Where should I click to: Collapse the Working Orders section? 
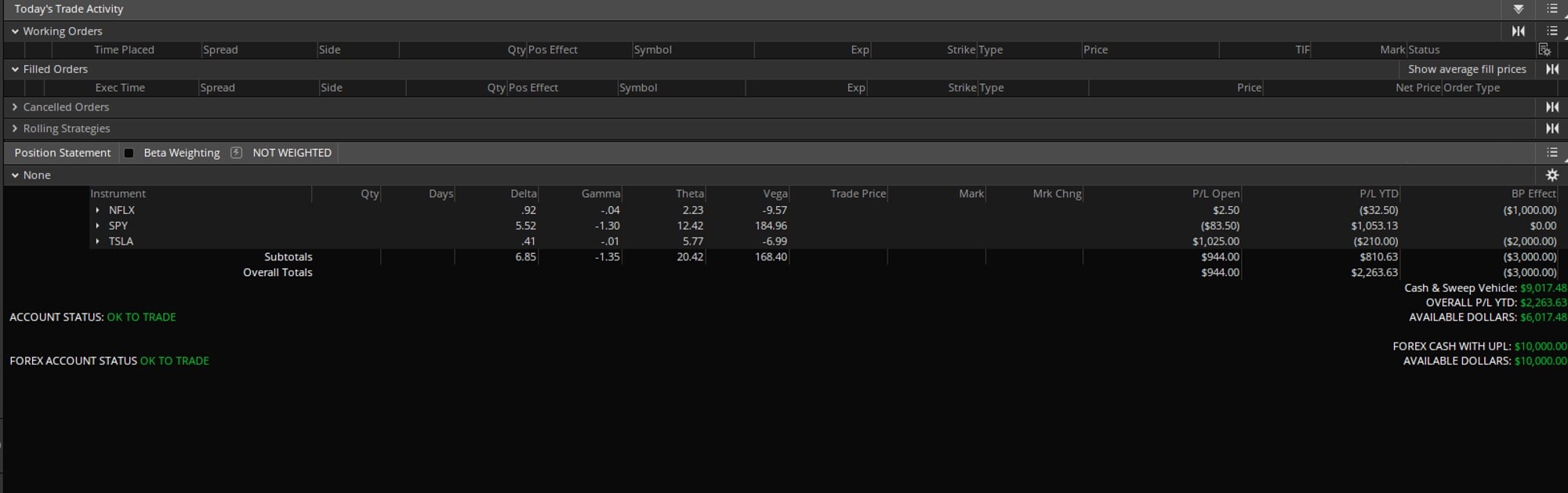[x=15, y=31]
